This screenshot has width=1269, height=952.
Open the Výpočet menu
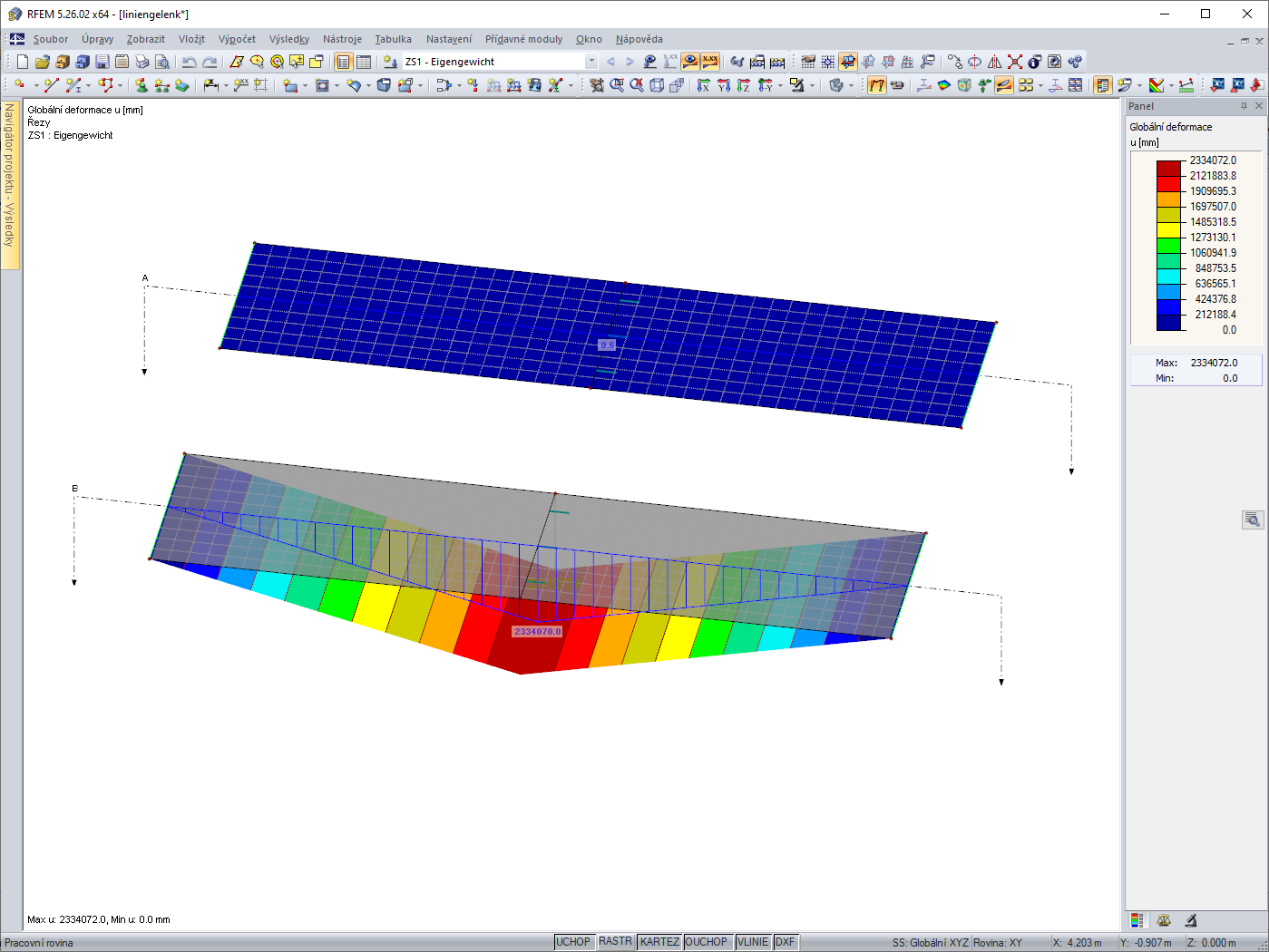[x=237, y=39]
